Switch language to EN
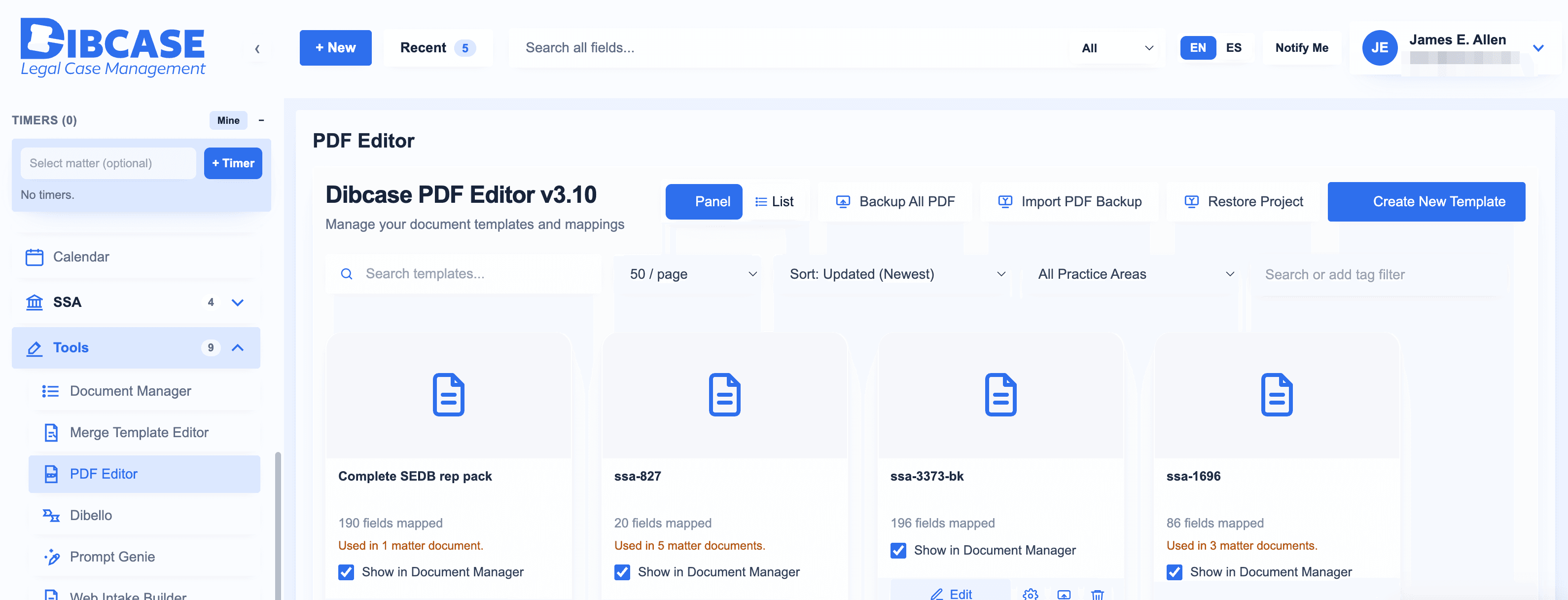The image size is (1568, 600). click(x=1198, y=48)
